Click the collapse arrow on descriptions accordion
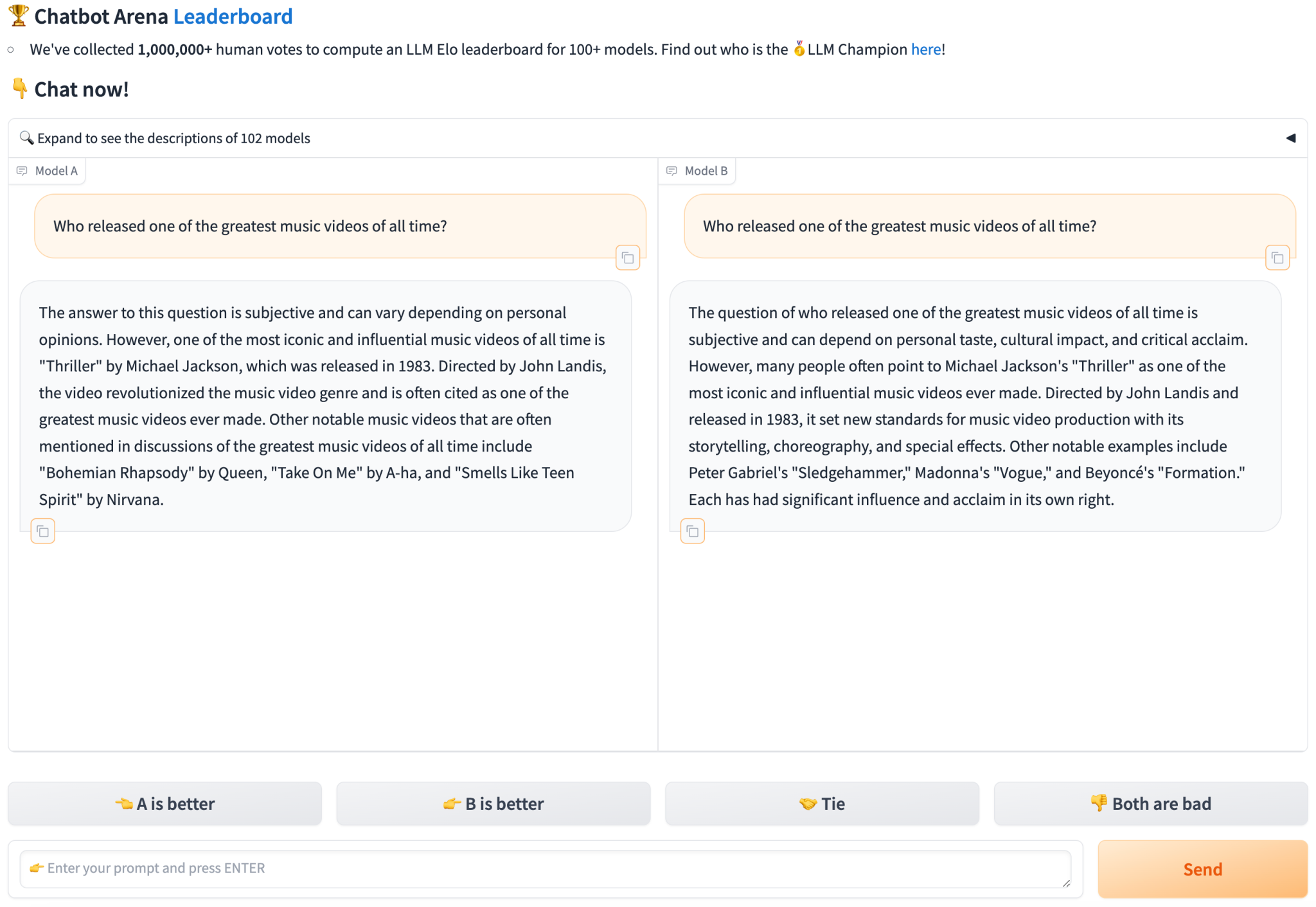The image size is (1316, 907). tap(1290, 138)
